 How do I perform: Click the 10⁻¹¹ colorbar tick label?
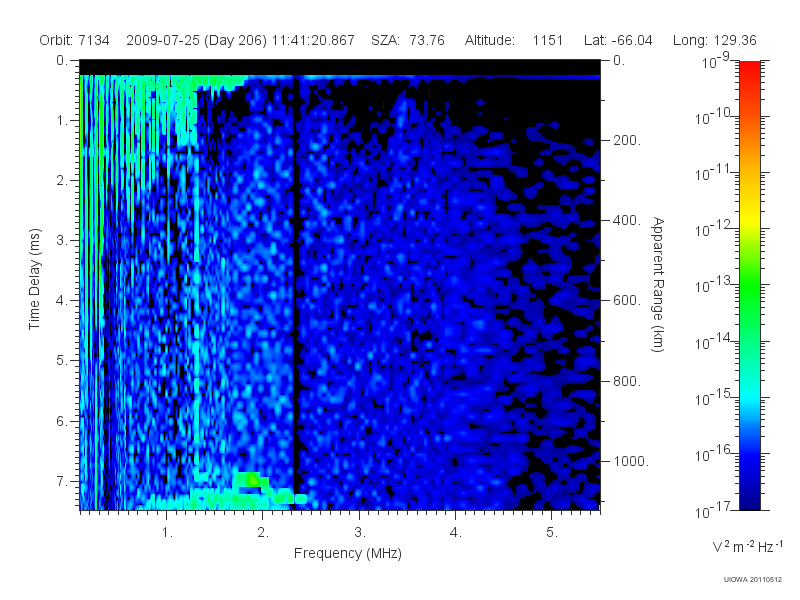[713, 172]
